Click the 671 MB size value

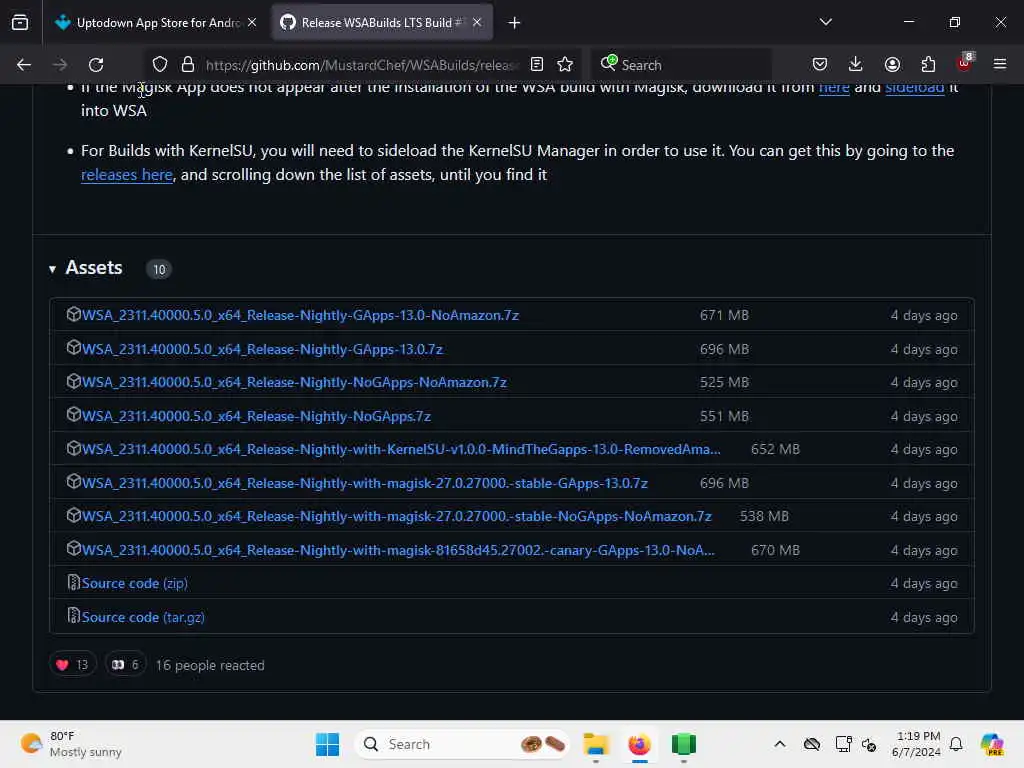(x=724, y=315)
